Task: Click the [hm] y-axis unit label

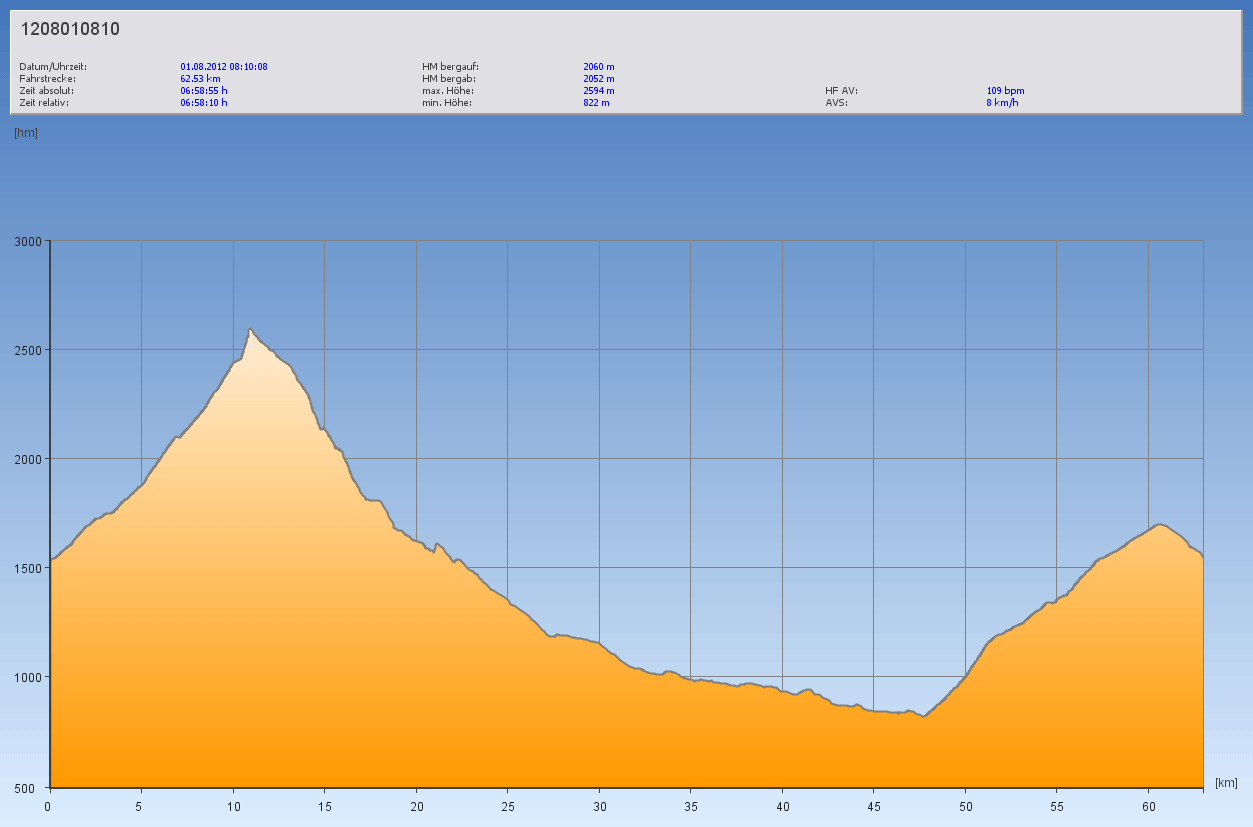Action: coord(26,133)
